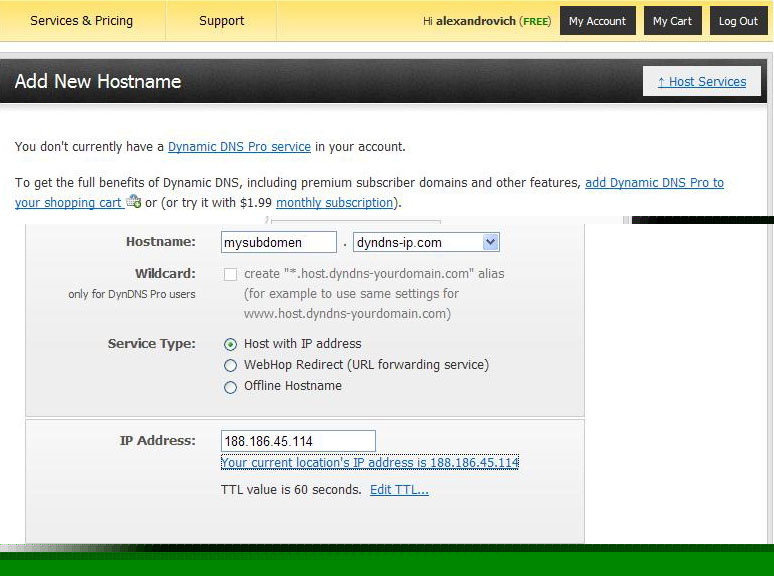
Task: Click the 'Hostname:' label
Action: [x=160, y=242]
